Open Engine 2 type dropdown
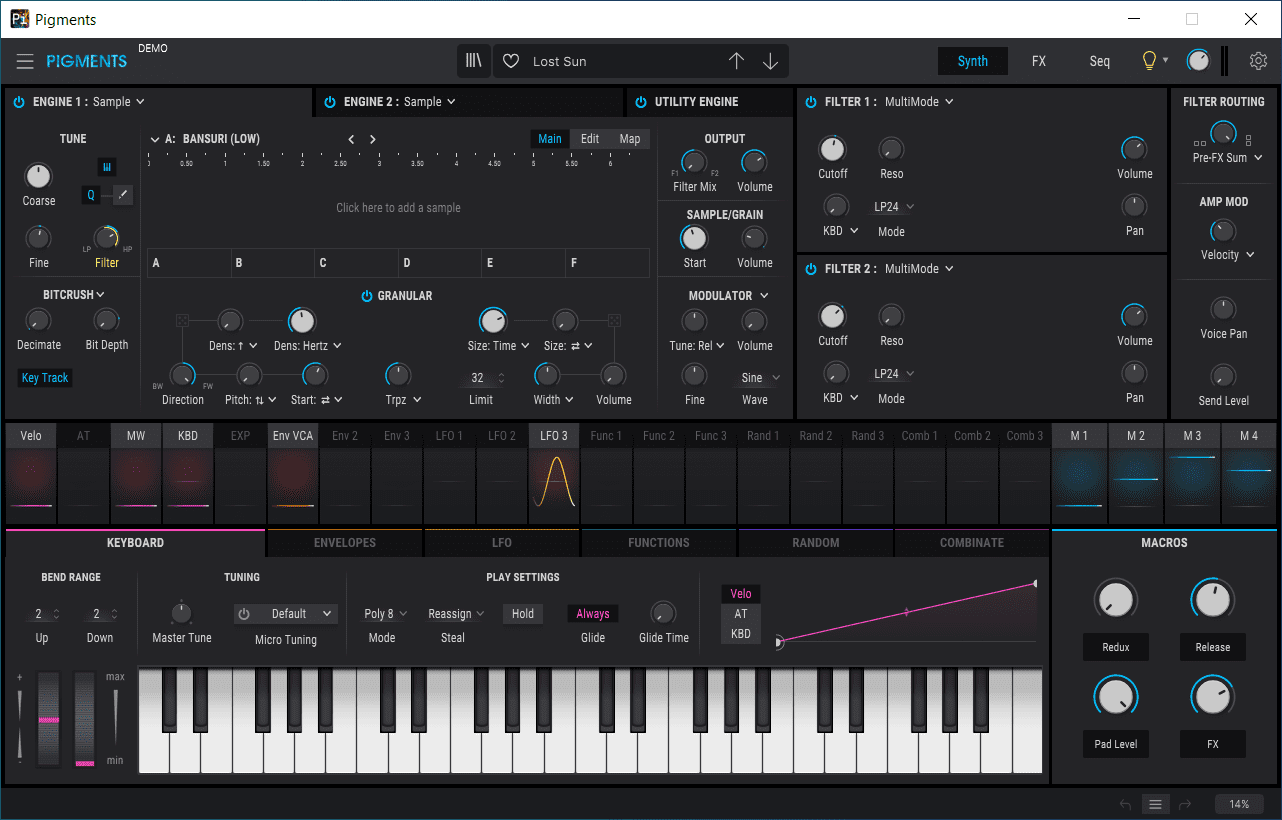The width and height of the screenshot is (1282, 820). tap(430, 102)
